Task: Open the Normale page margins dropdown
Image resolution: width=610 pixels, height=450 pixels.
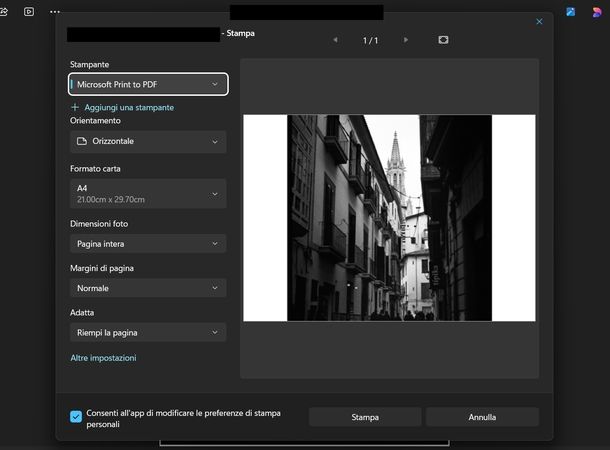Action: (148, 288)
